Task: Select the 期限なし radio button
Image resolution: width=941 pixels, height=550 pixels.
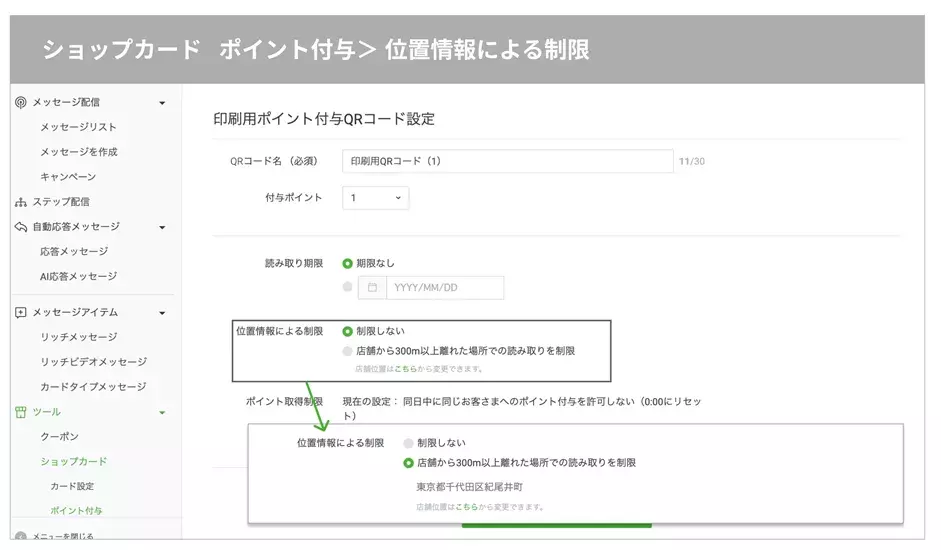Action: (x=348, y=264)
